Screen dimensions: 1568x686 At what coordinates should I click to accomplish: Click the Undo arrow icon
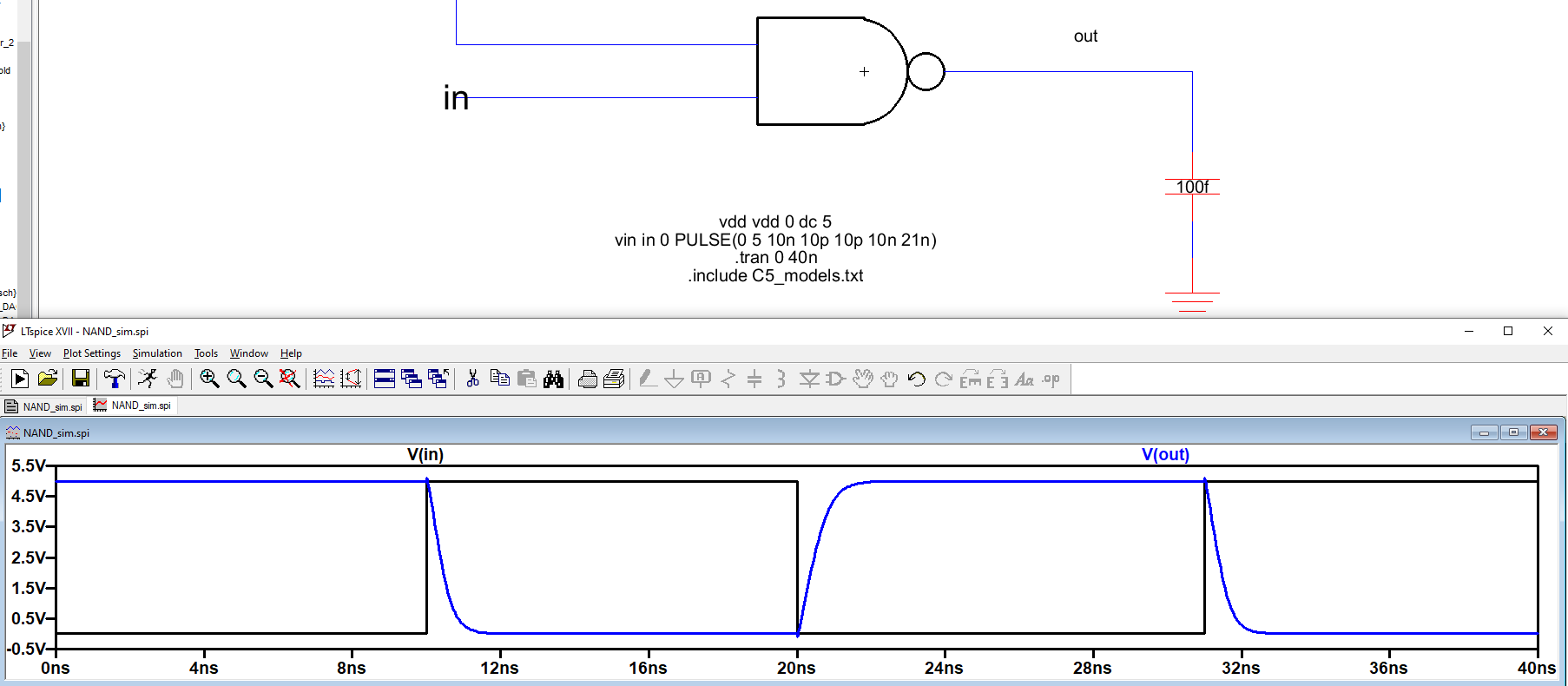(x=916, y=379)
